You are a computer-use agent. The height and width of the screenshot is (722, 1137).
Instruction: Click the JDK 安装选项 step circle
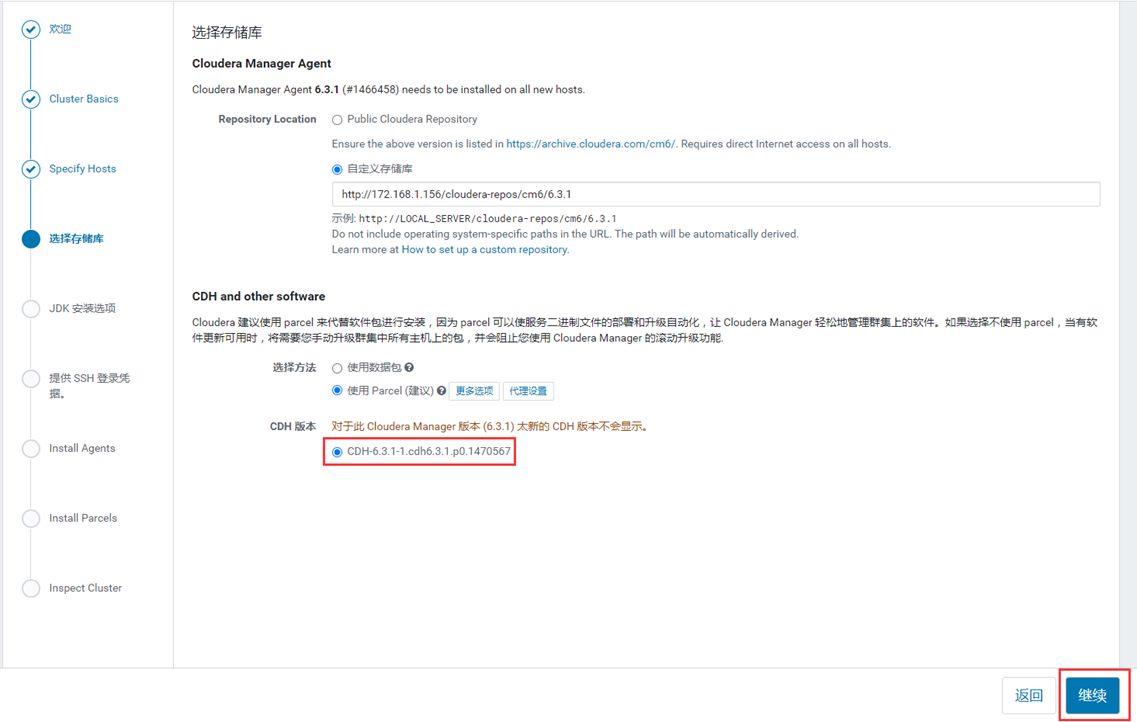[30, 309]
